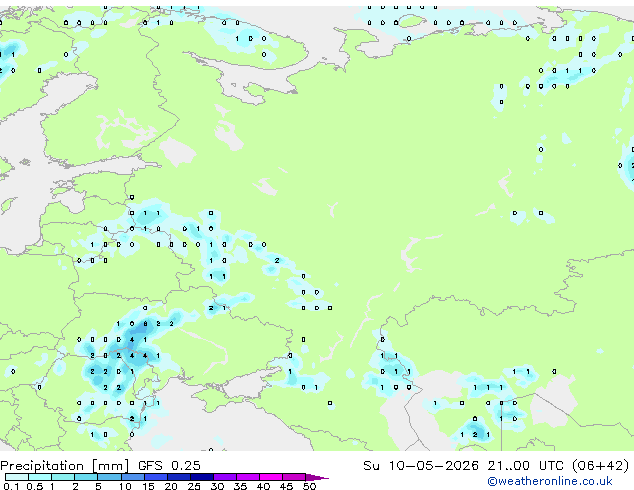
Task: Click the 2–5 mm legend swatch
Action: [x=86, y=477]
